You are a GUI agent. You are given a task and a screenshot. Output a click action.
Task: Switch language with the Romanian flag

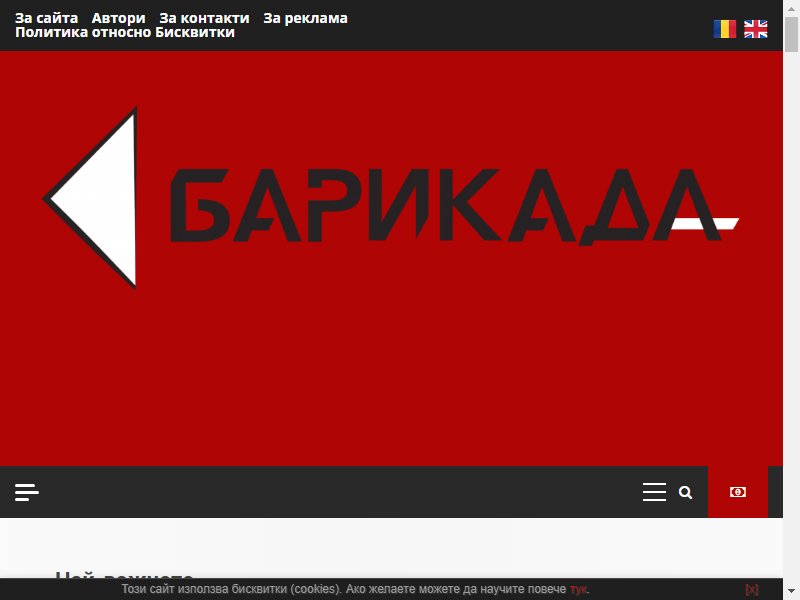pos(724,29)
